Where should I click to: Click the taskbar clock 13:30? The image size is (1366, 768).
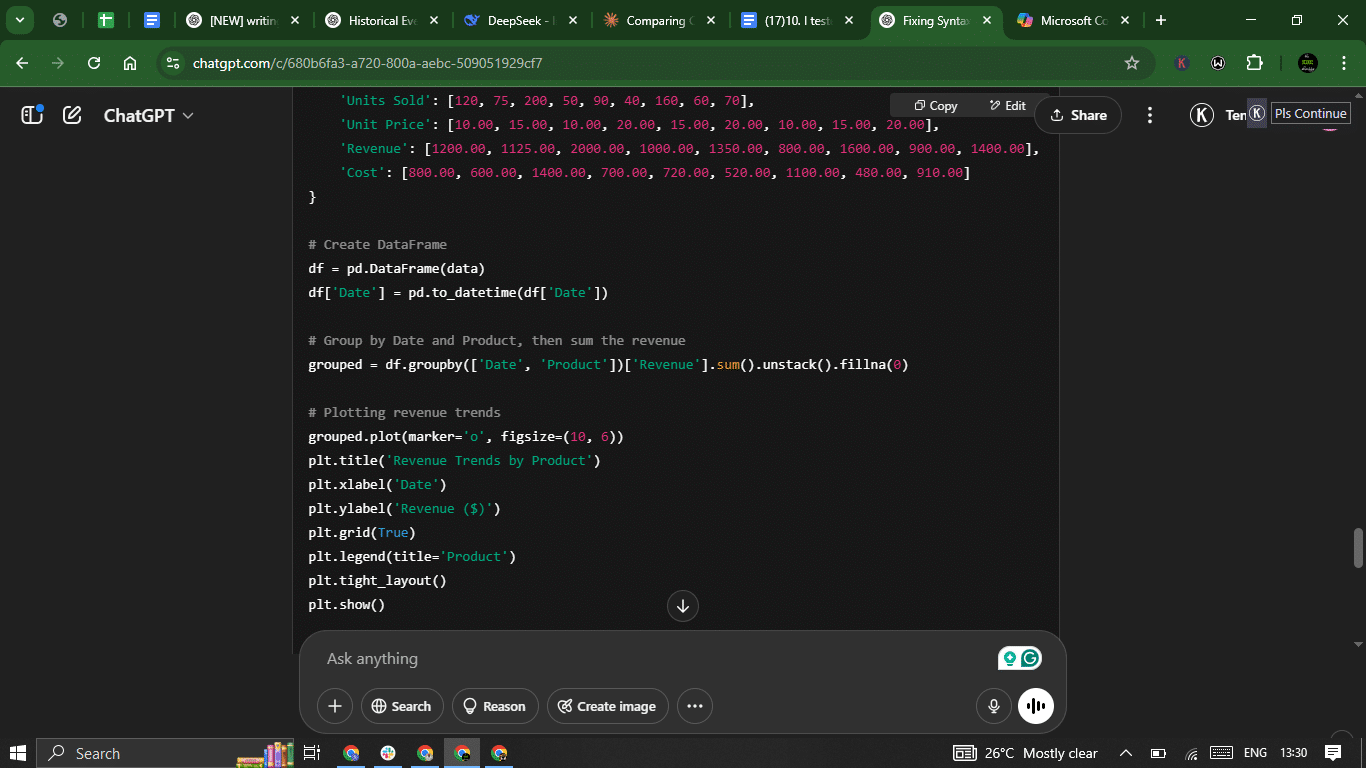coord(1293,753)
